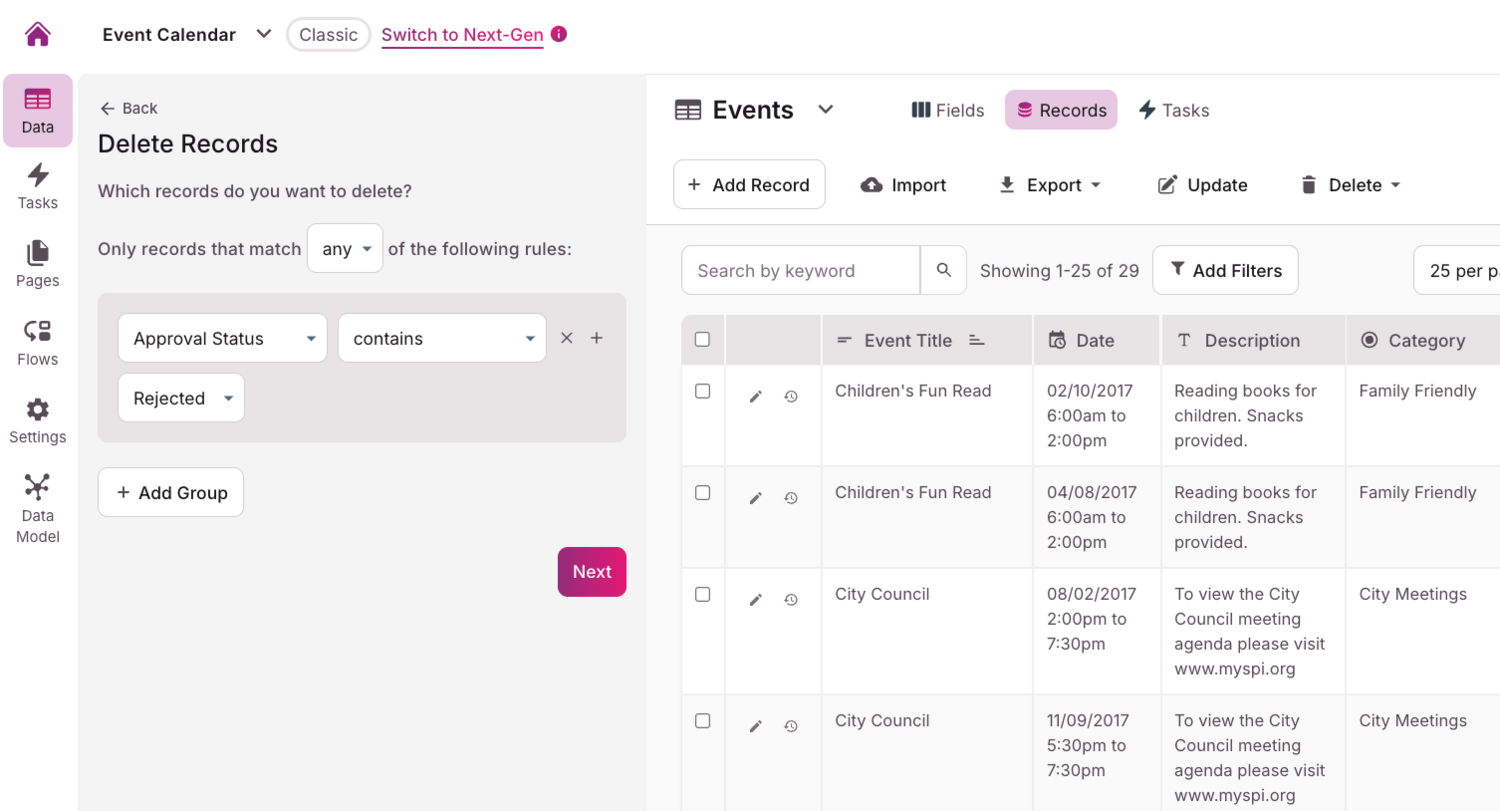Viewport: 1500px width, 811px height.
Task: Edit the first Children's Fun Read record
Action: (x=756, y=397)
